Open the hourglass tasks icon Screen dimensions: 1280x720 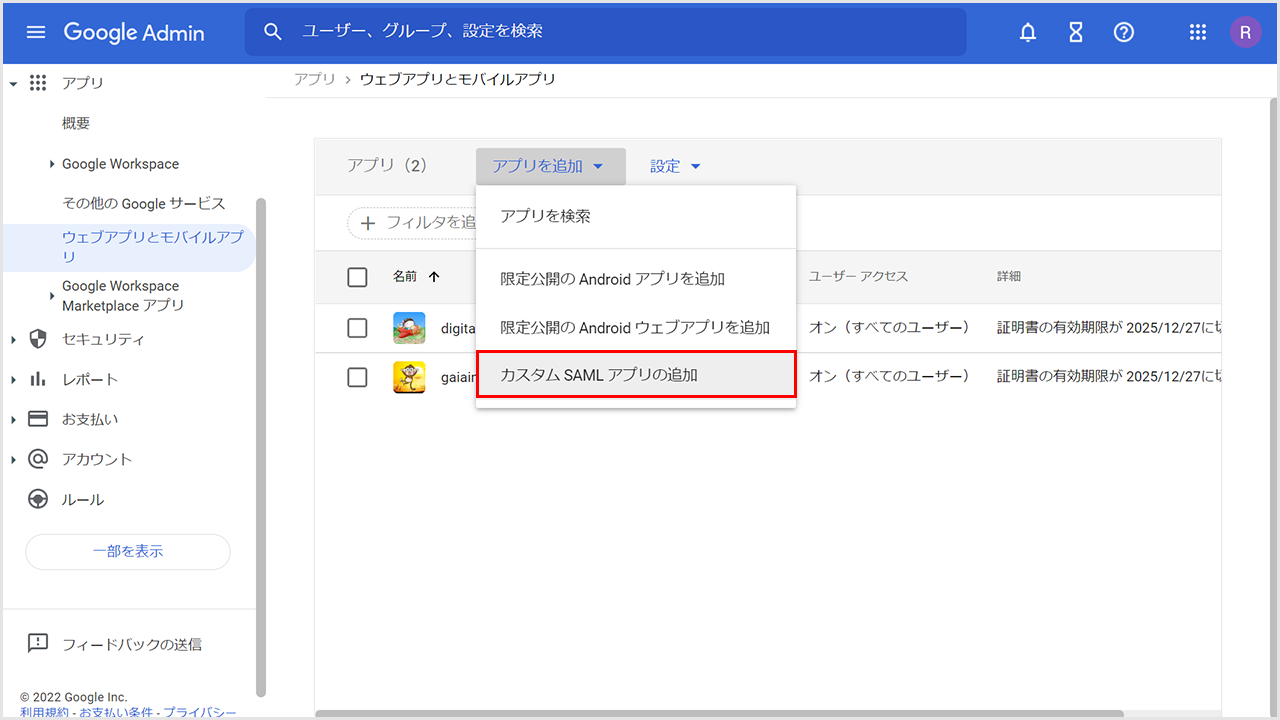point(1076,32)
